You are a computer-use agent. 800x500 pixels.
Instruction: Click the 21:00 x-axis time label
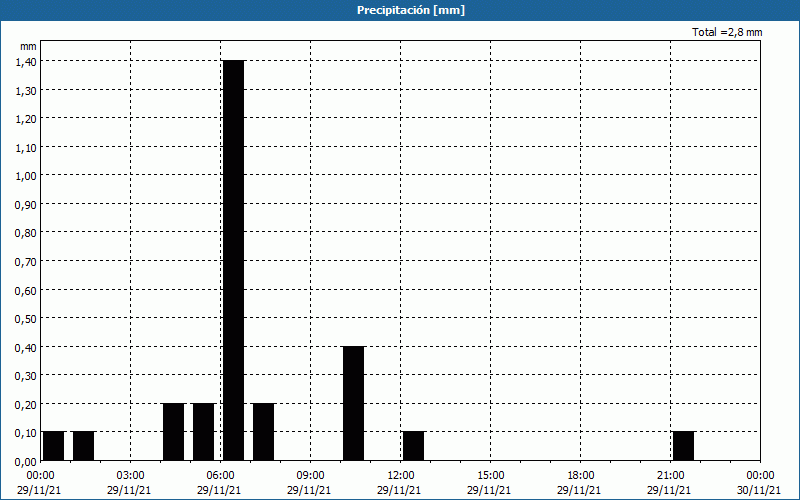pyautogui.click(x=670, y=476)
